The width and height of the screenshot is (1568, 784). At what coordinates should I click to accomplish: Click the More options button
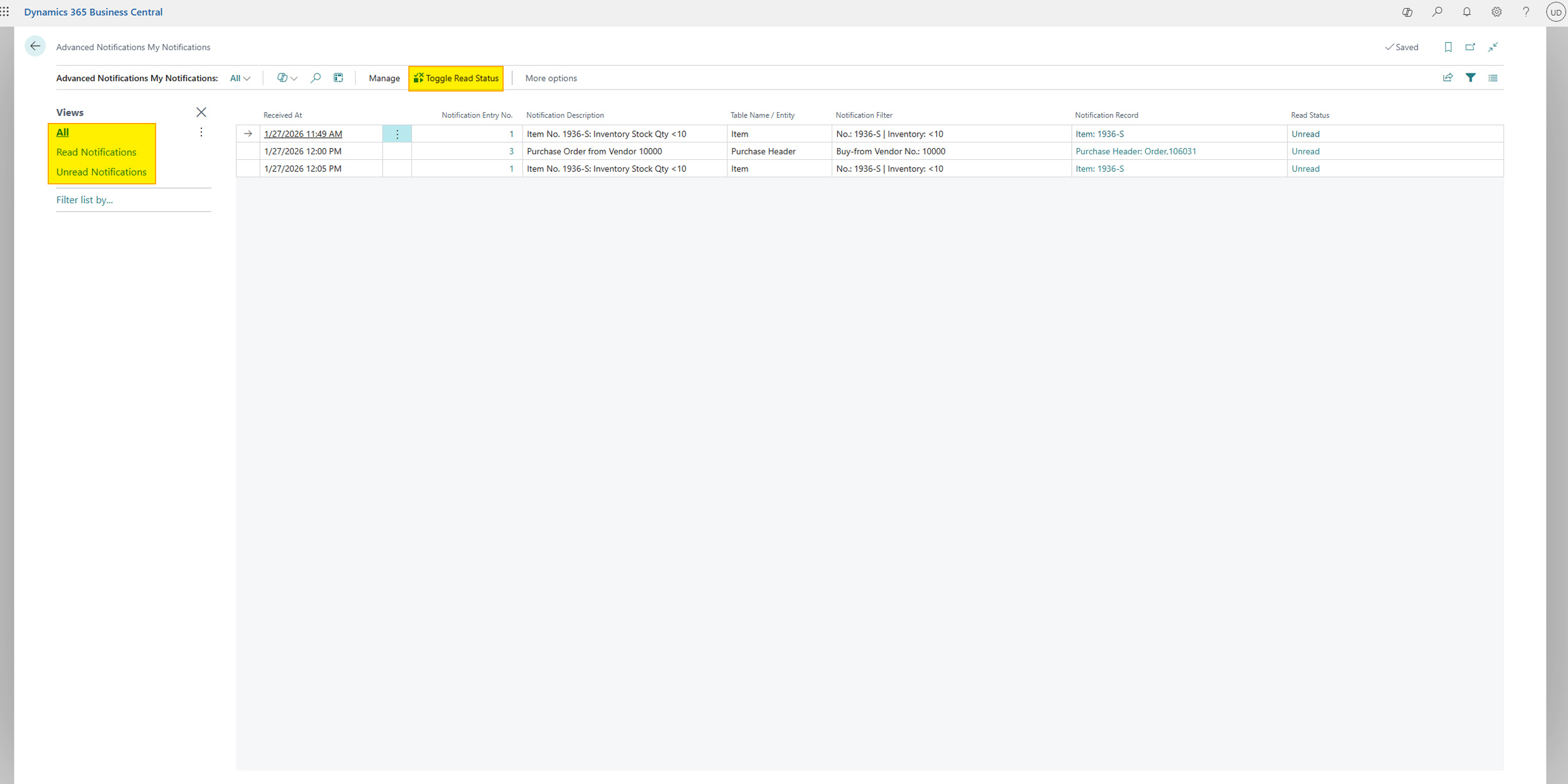point(551,78)
